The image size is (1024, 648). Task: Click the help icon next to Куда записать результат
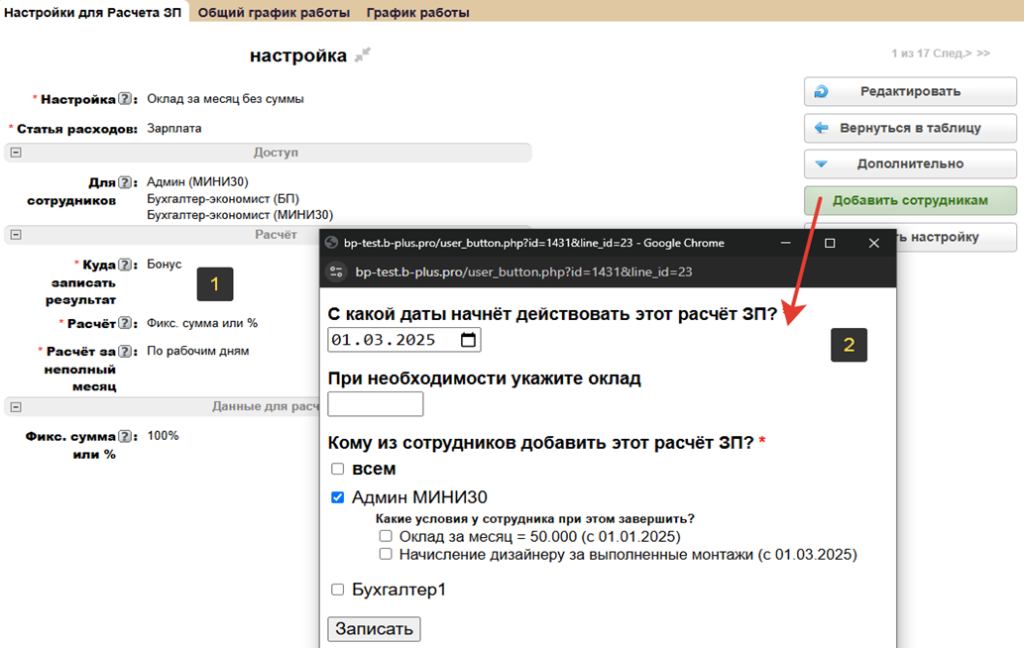coord(125,265)
